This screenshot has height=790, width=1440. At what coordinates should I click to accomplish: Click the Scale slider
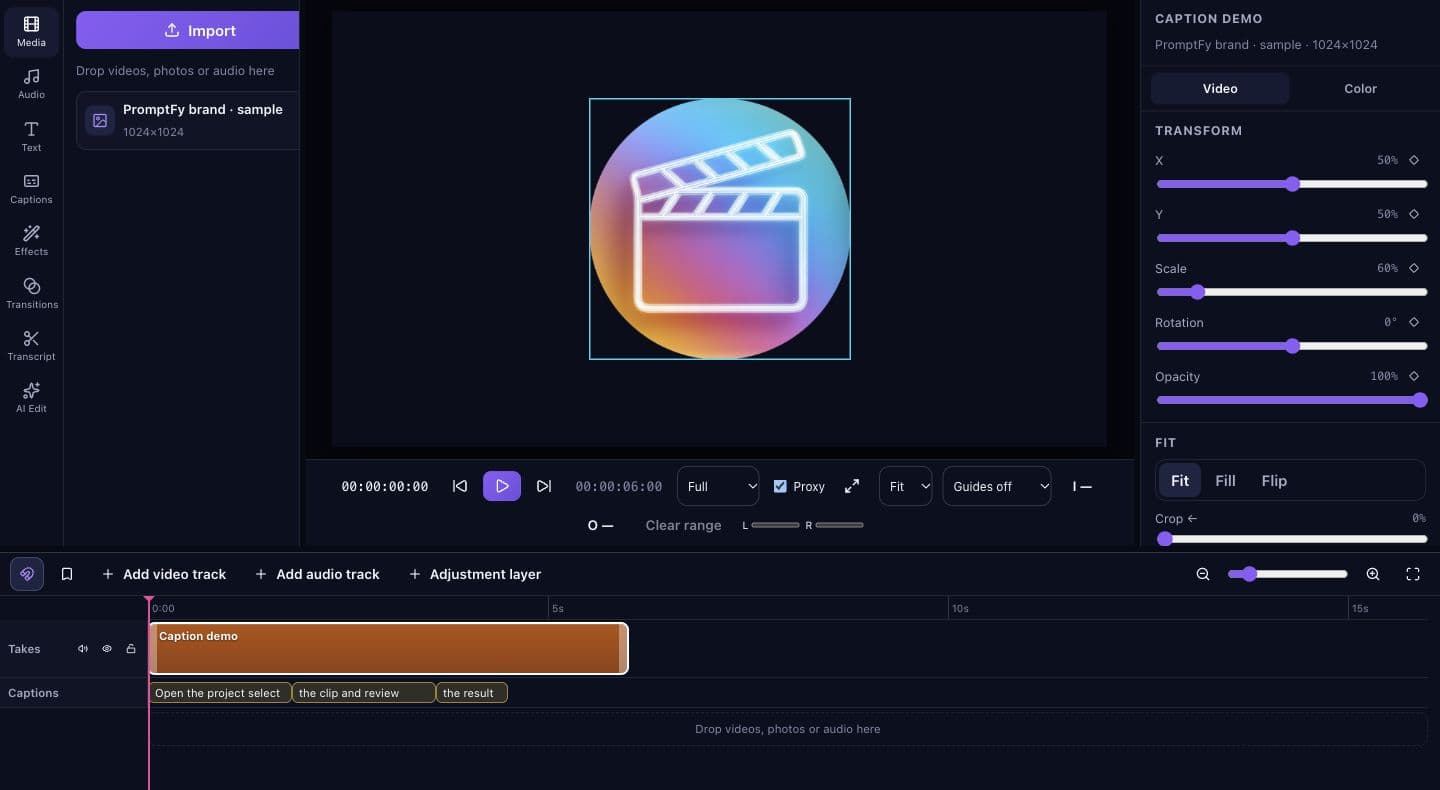coord(1291,292)
